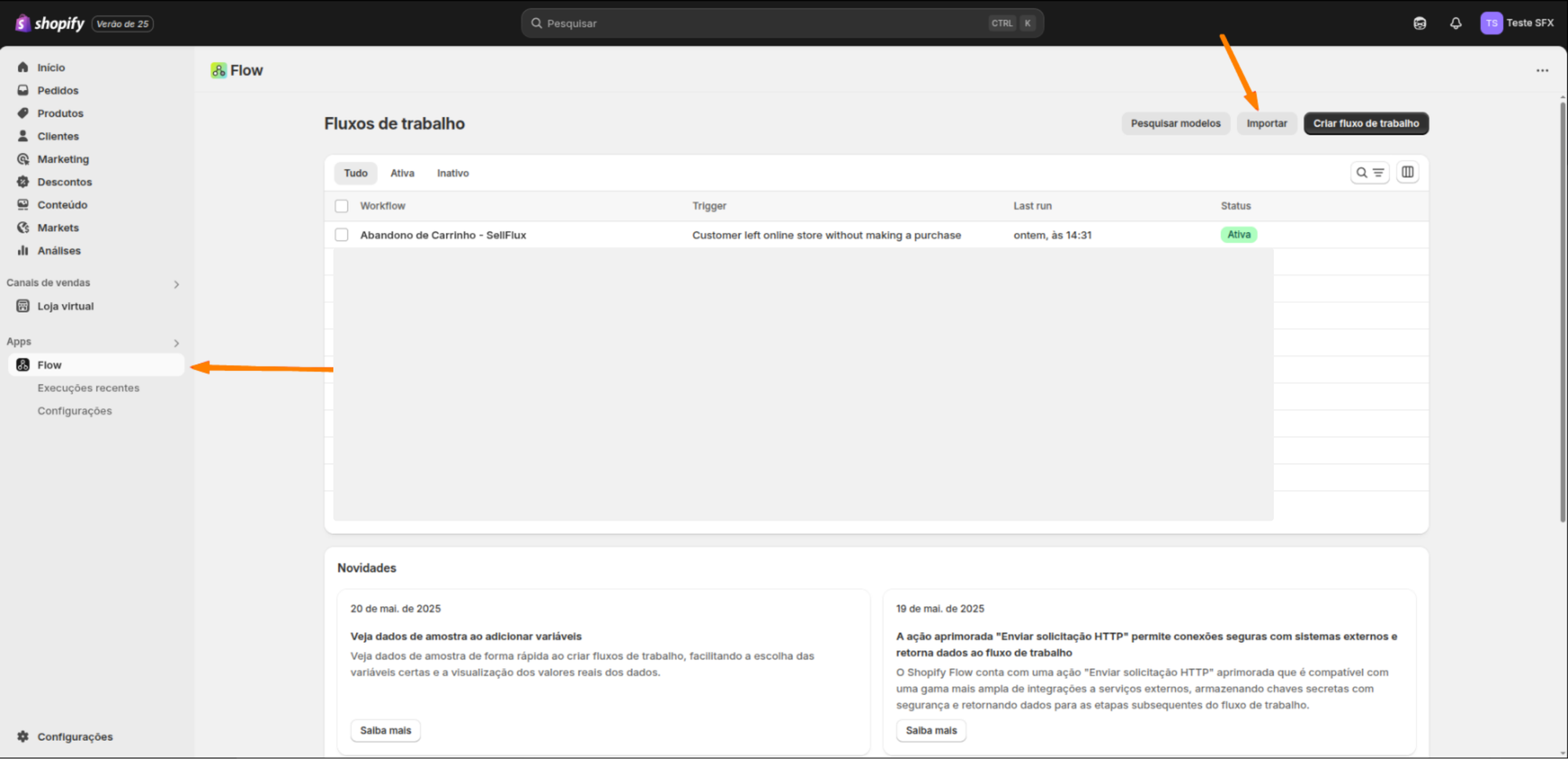Click the Verão de 25 edition badge

[122, 24]
